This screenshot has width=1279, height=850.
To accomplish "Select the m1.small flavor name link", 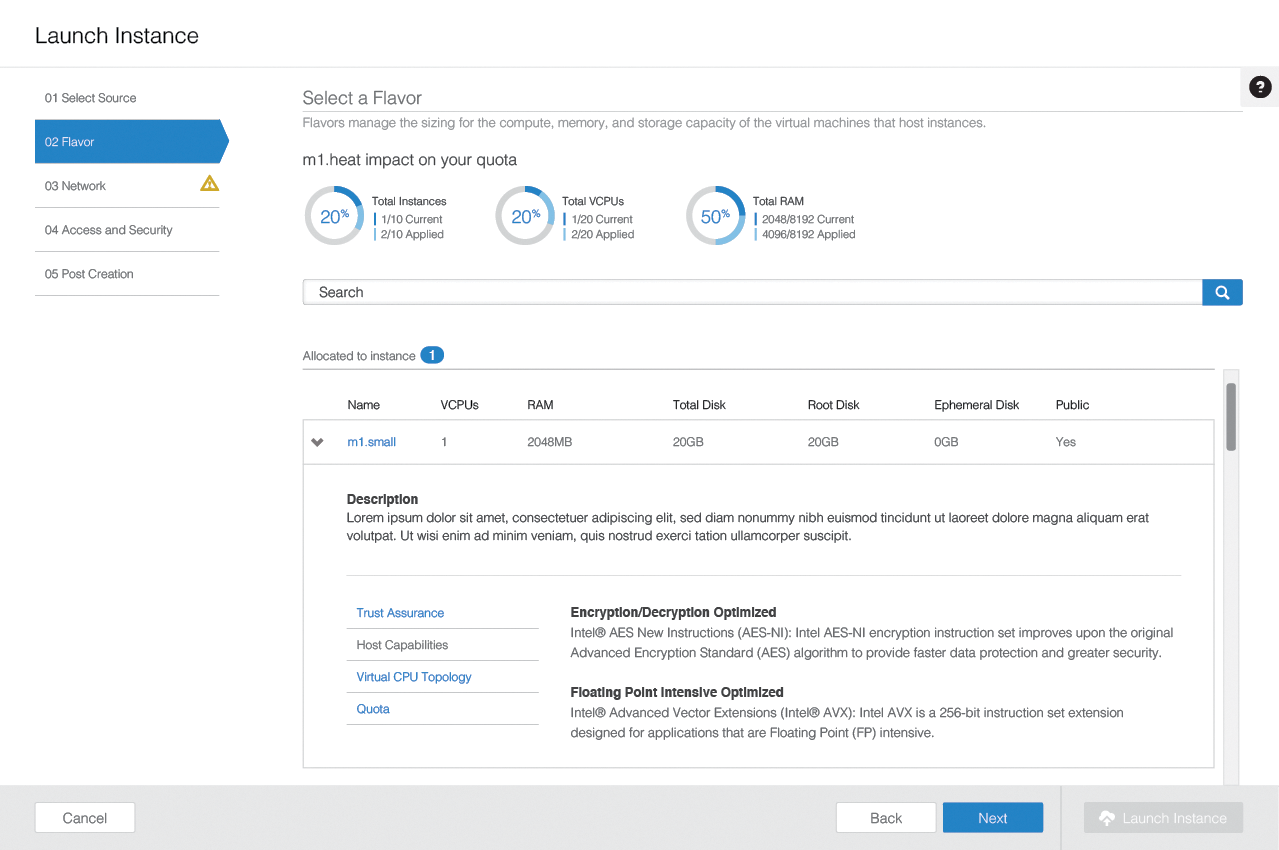I will [371, 441].
